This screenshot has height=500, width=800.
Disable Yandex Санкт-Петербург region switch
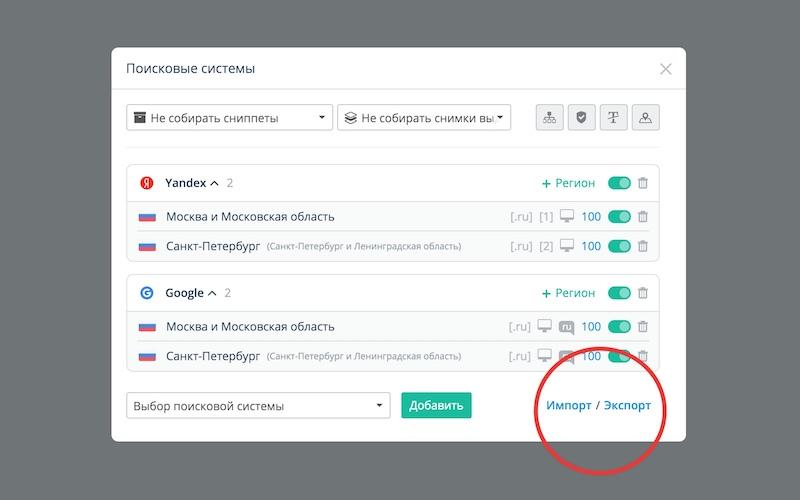point(619,246)
